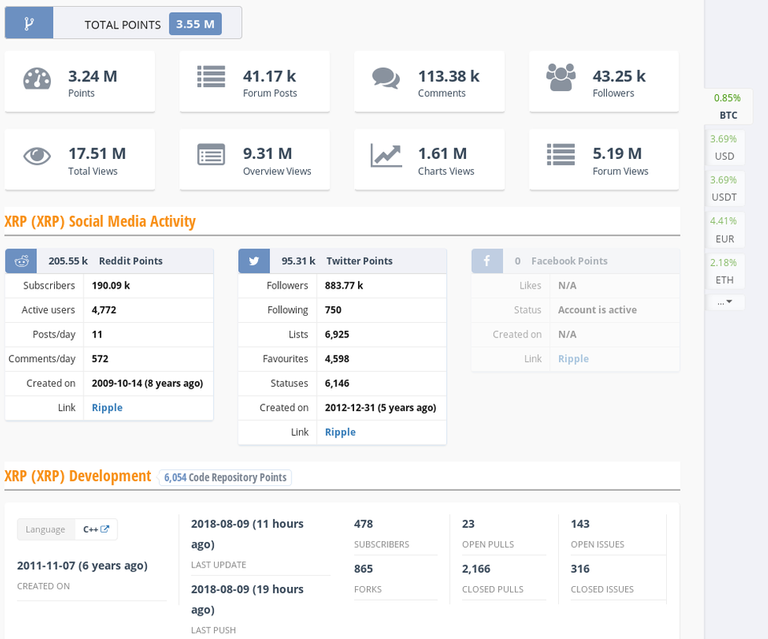Click the Last Push 19 hours ago value
Viewport: 768px width, 639px height.
pos(247,599)
